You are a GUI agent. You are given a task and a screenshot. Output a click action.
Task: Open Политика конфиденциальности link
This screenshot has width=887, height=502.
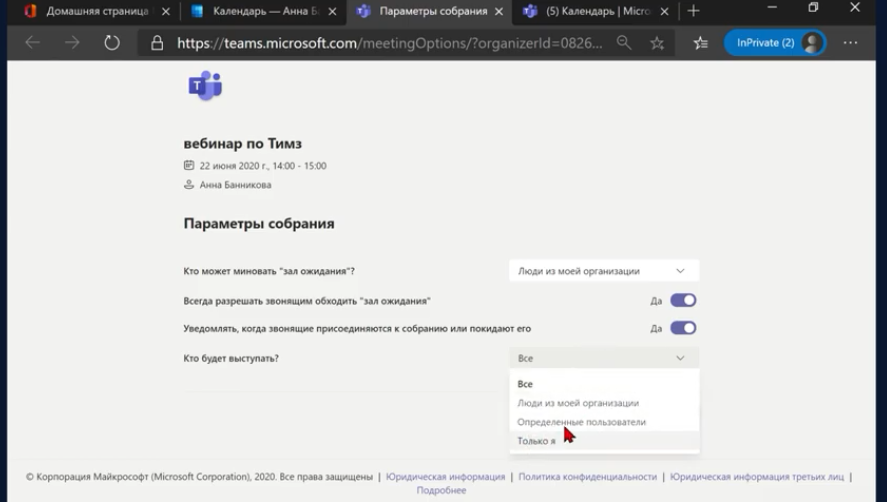587,477
